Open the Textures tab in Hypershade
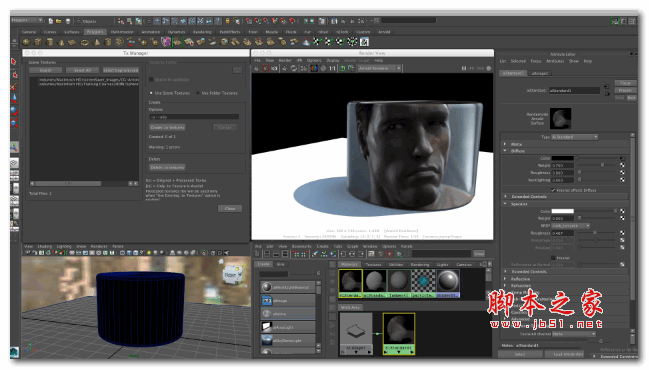Image resolution: width=649 pixels, height=370 pixels. click(x=373, y=264)
